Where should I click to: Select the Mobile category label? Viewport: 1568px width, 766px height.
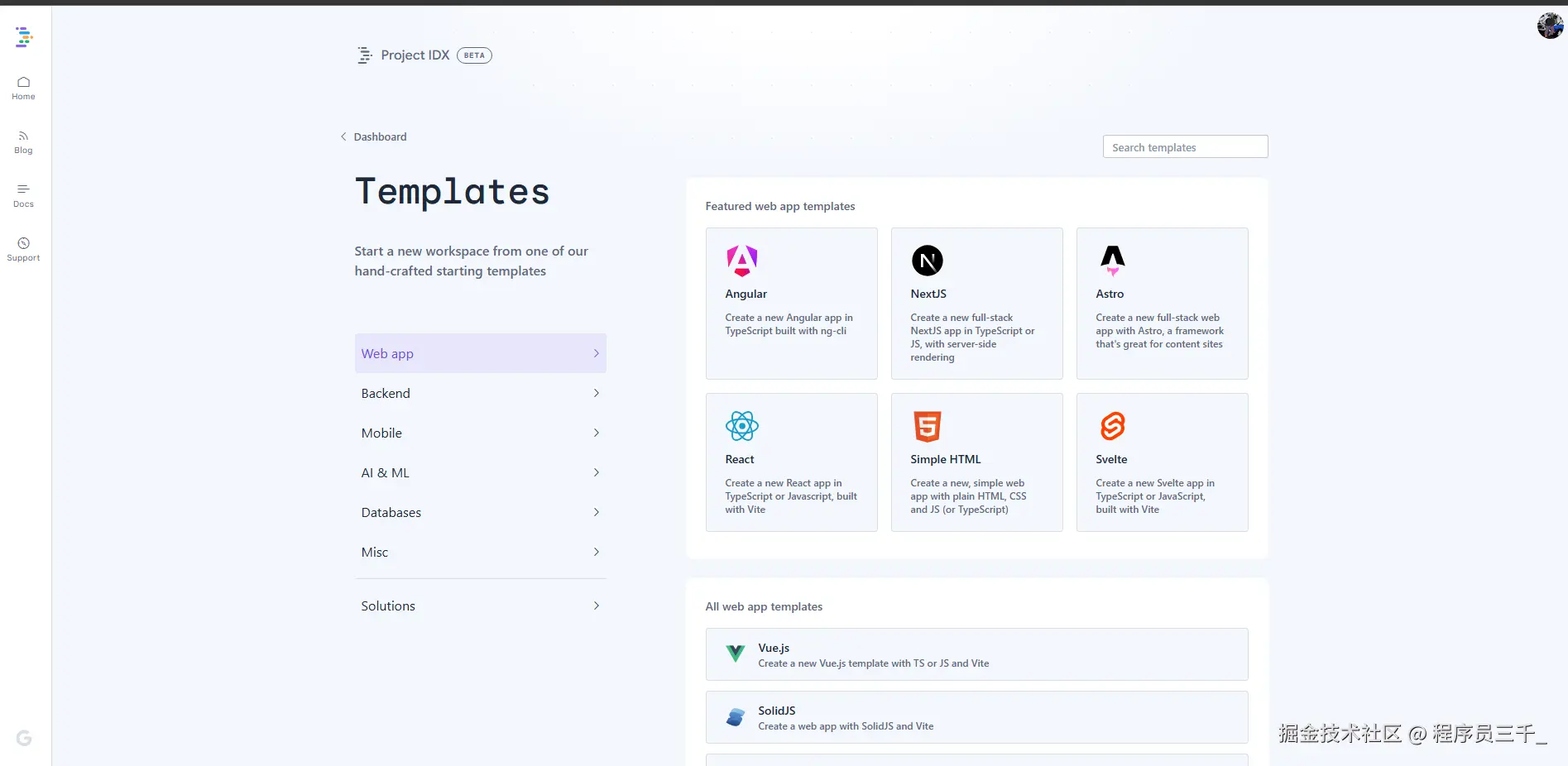click(381, 433)
